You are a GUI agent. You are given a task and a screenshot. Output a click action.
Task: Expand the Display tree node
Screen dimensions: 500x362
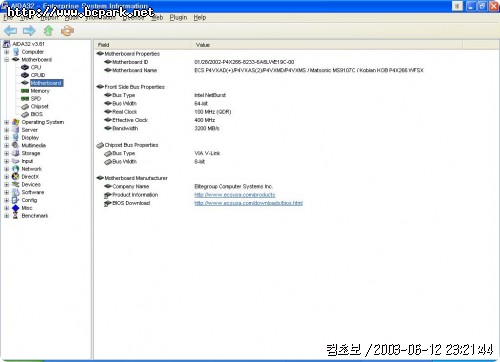7,138
